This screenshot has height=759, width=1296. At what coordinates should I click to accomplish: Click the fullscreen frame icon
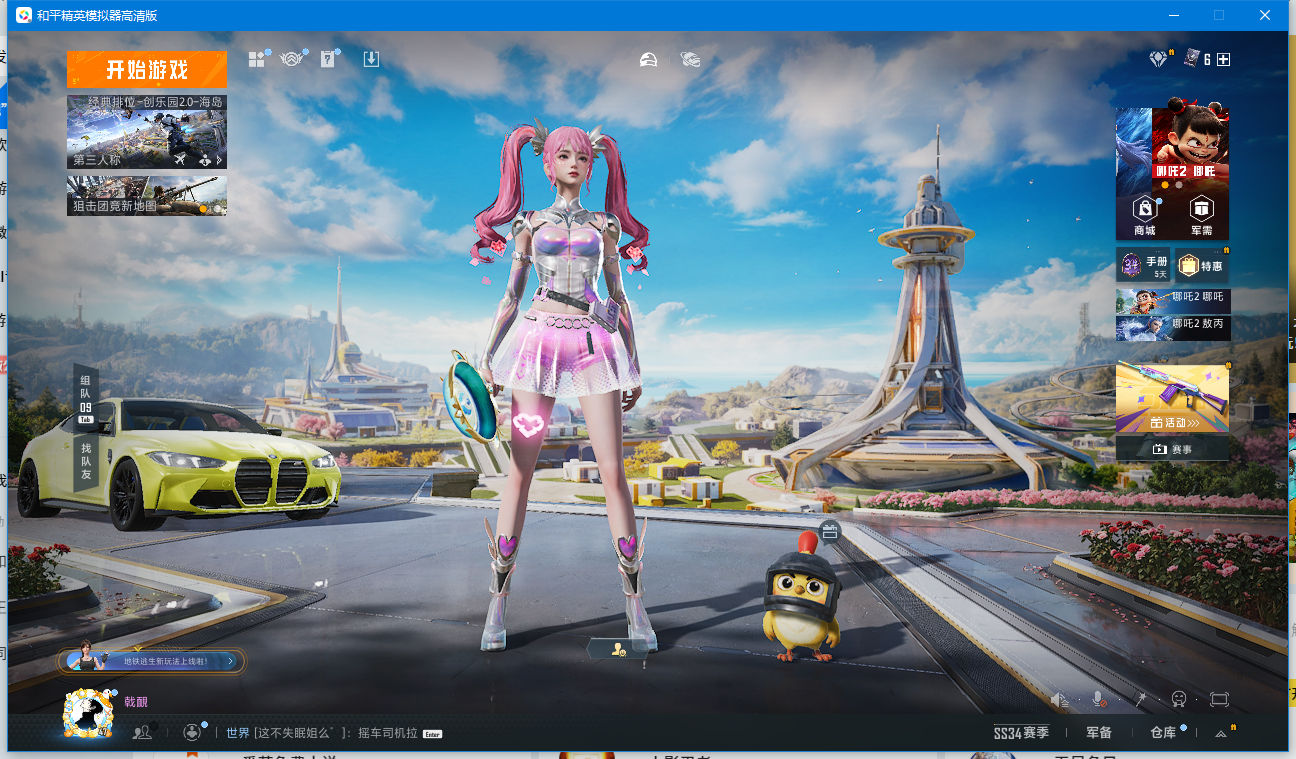pyautogui.click(x=1219, y=699)
